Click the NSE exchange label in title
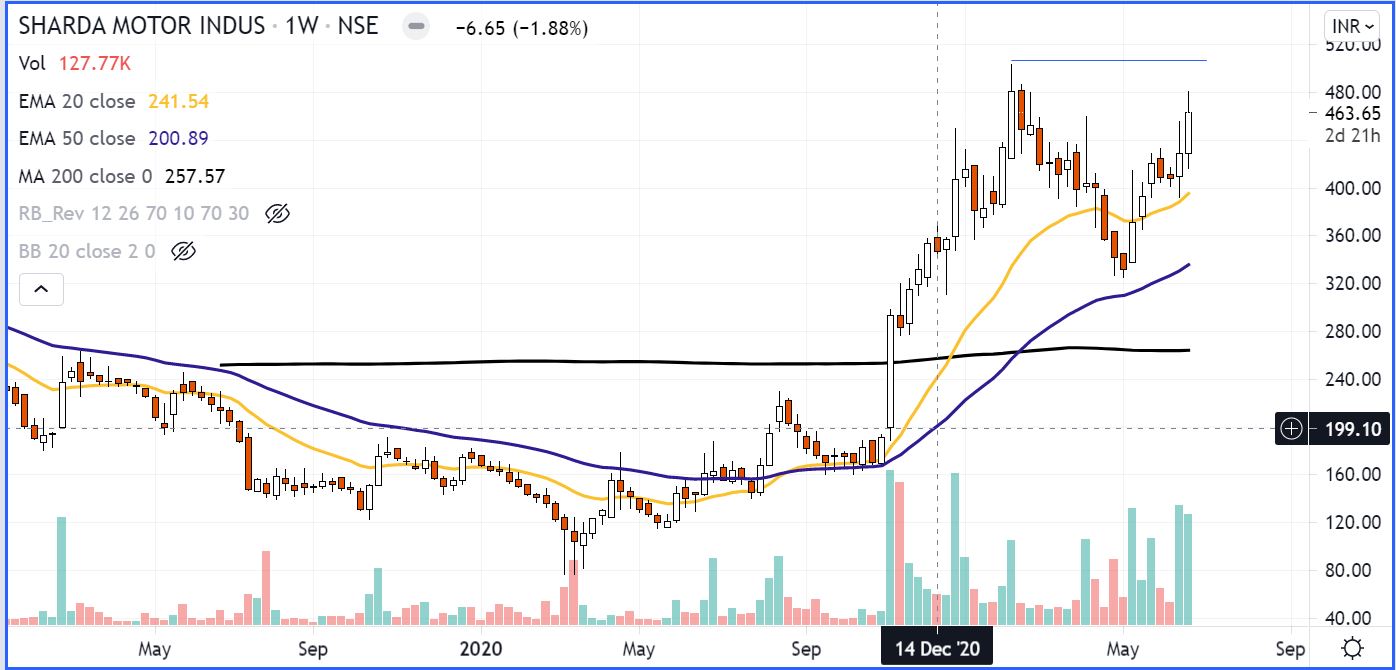 [358, 26]
